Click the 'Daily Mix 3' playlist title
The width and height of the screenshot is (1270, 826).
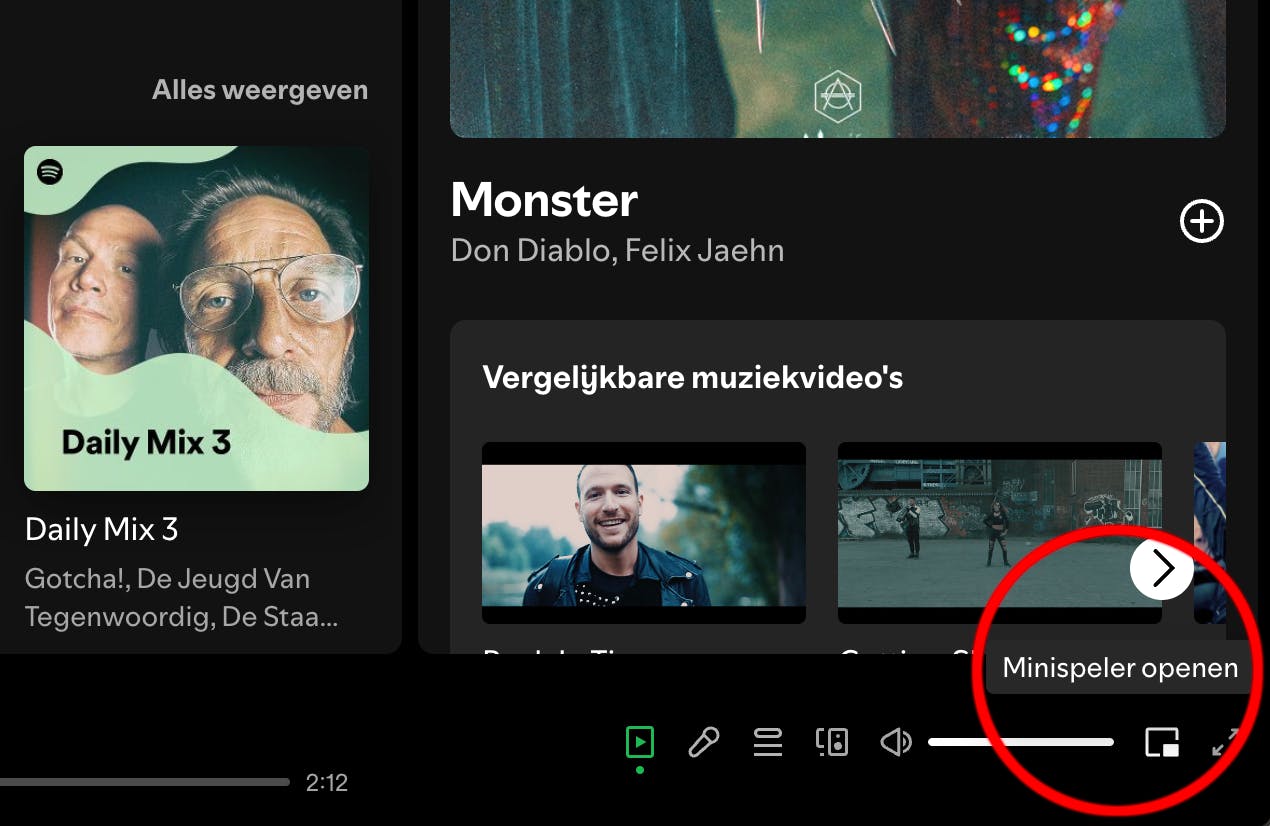[x=102, y=529]
